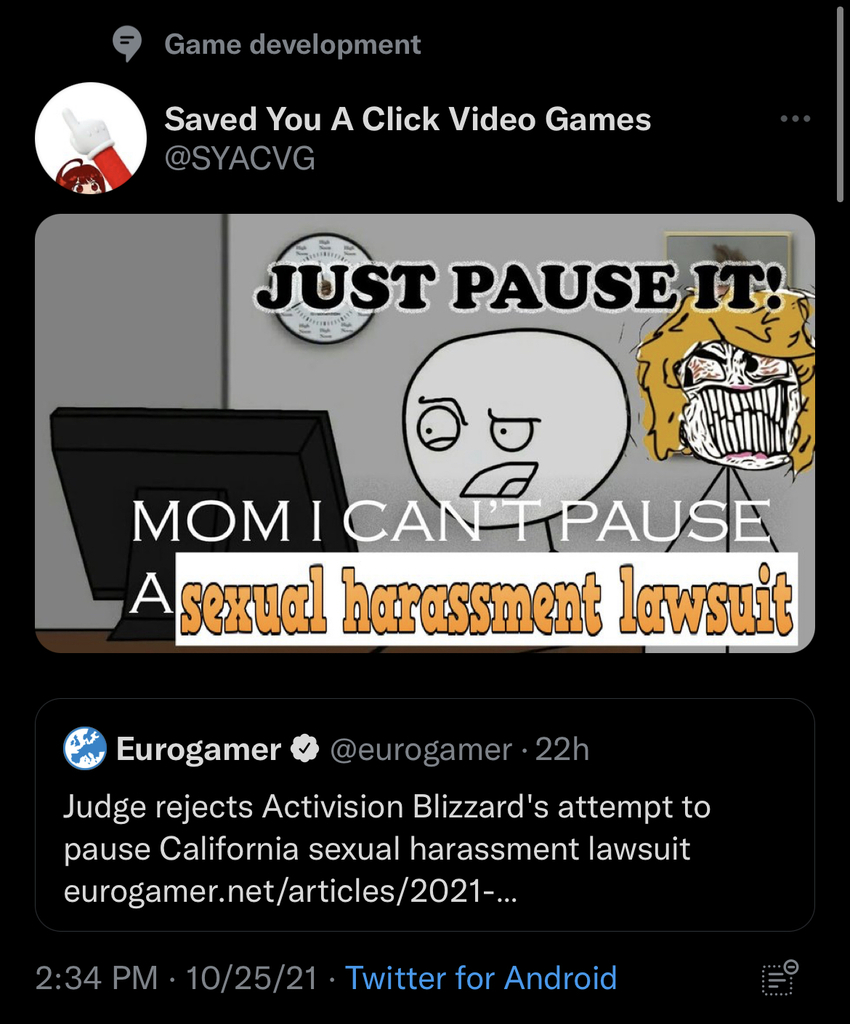Click the Saved You A Click Video Games name
The width and height of the screenshot is (850, 1024).
point(407,119)
